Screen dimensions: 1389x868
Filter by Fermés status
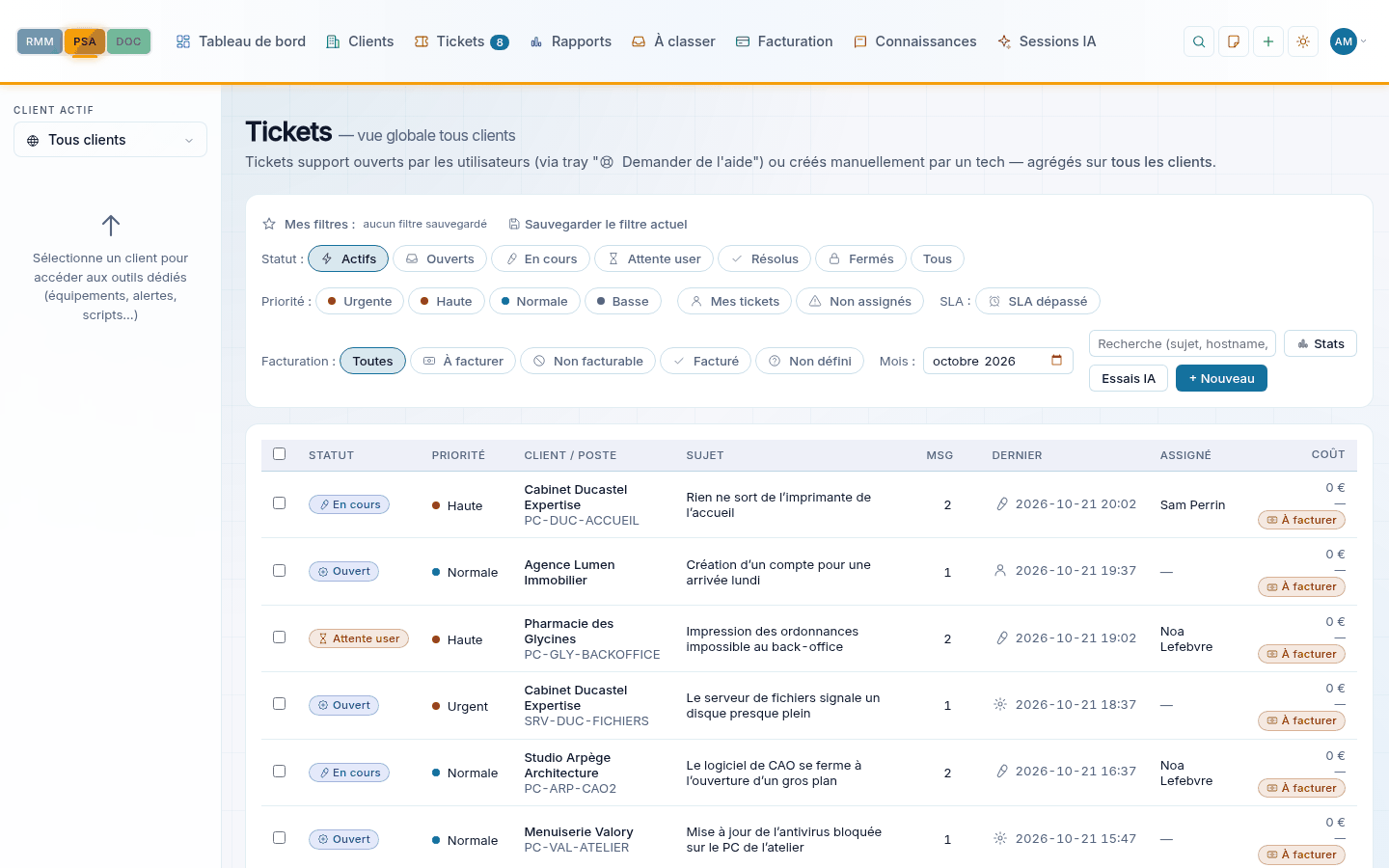tap(861, 258)
